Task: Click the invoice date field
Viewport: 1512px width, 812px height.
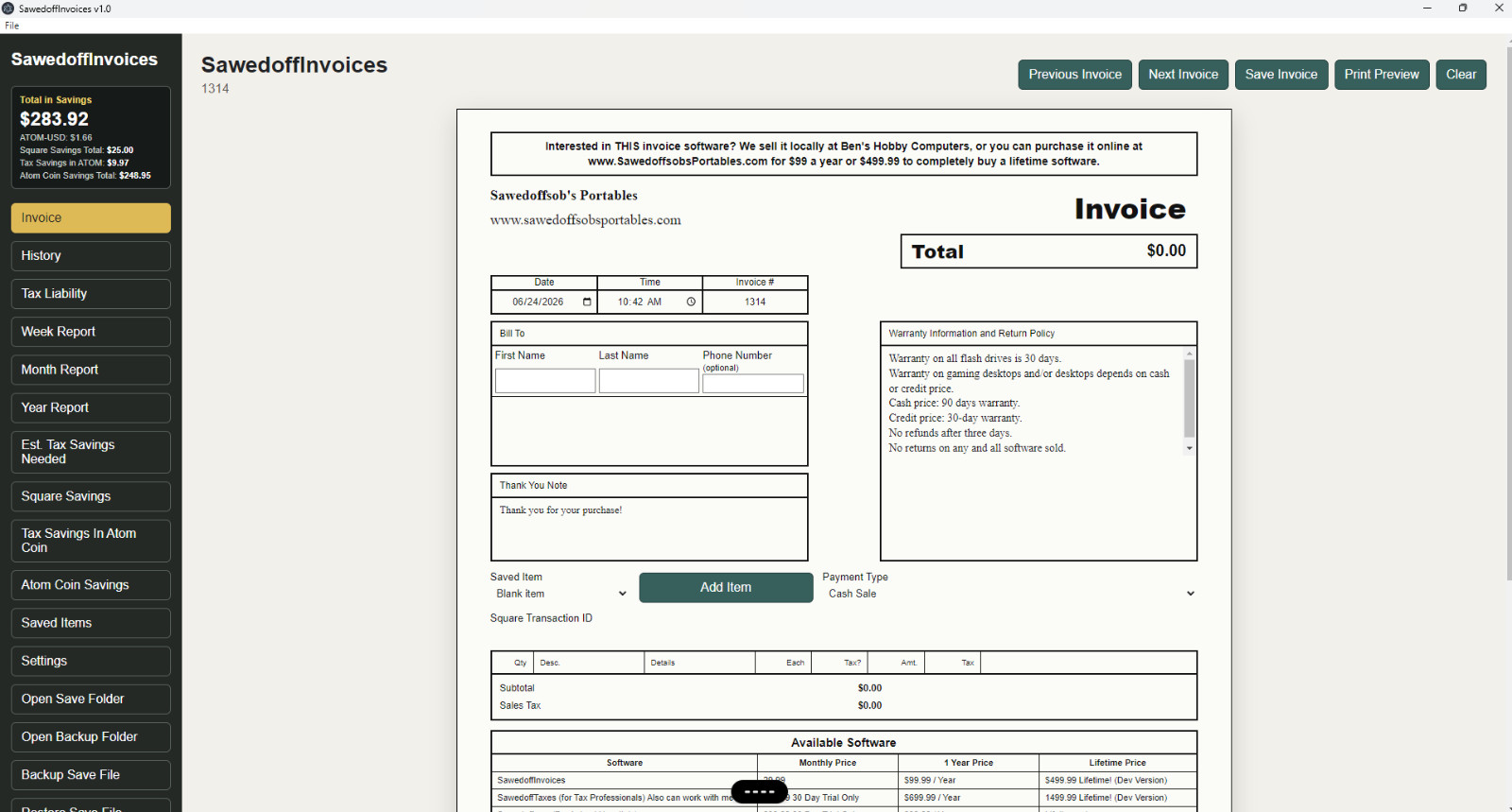Action: (x=544, y=302)
